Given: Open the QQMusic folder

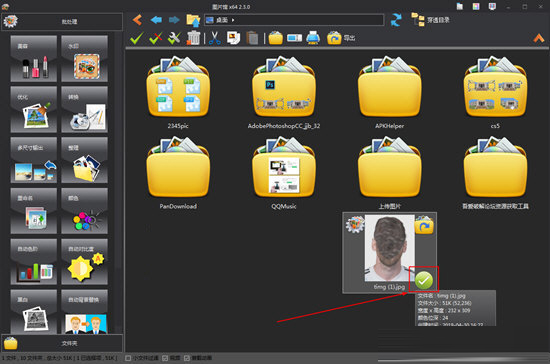Looking at the screenshot, I should pos(284,167).
